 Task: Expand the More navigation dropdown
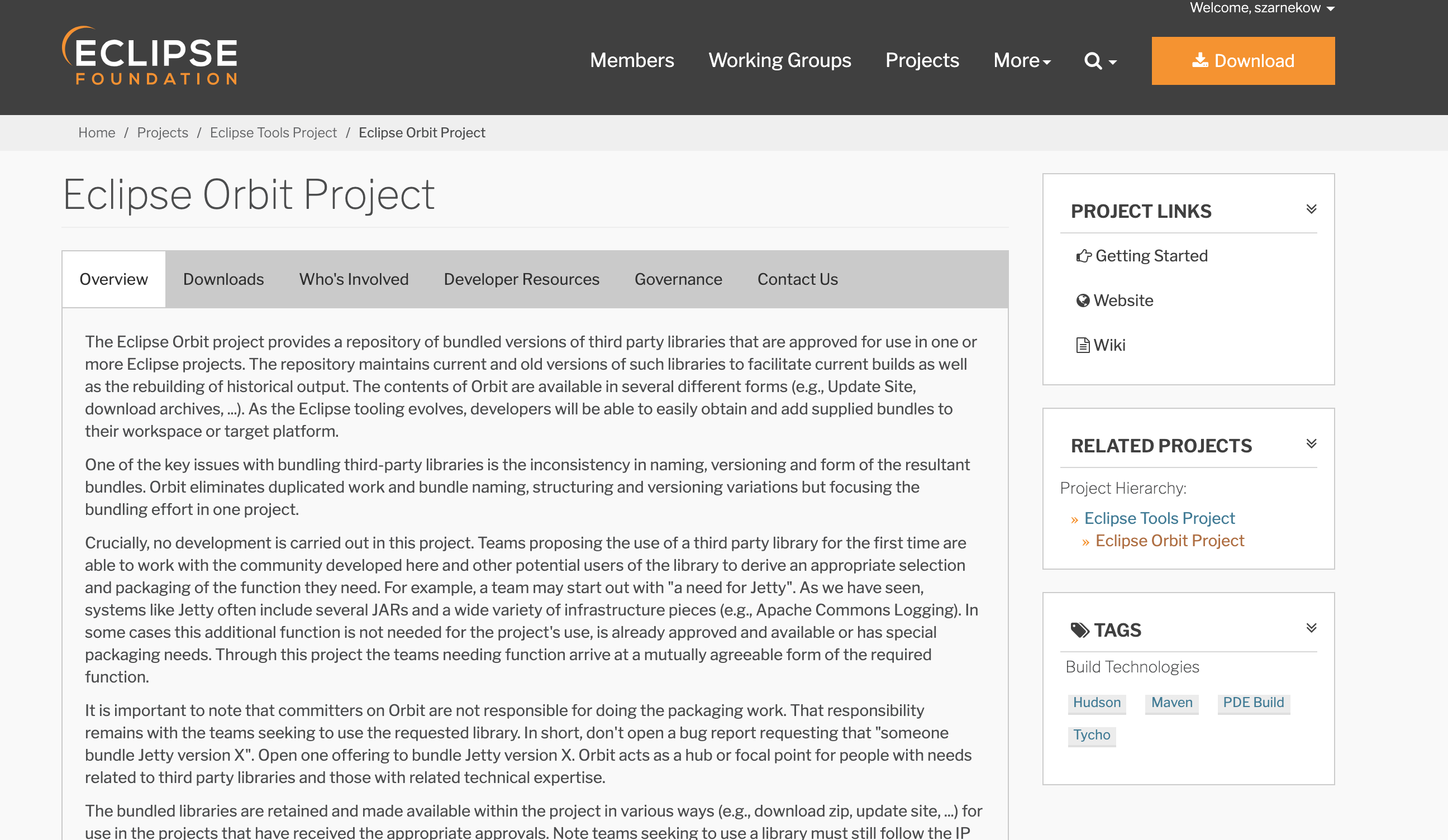coord(1022,60)
